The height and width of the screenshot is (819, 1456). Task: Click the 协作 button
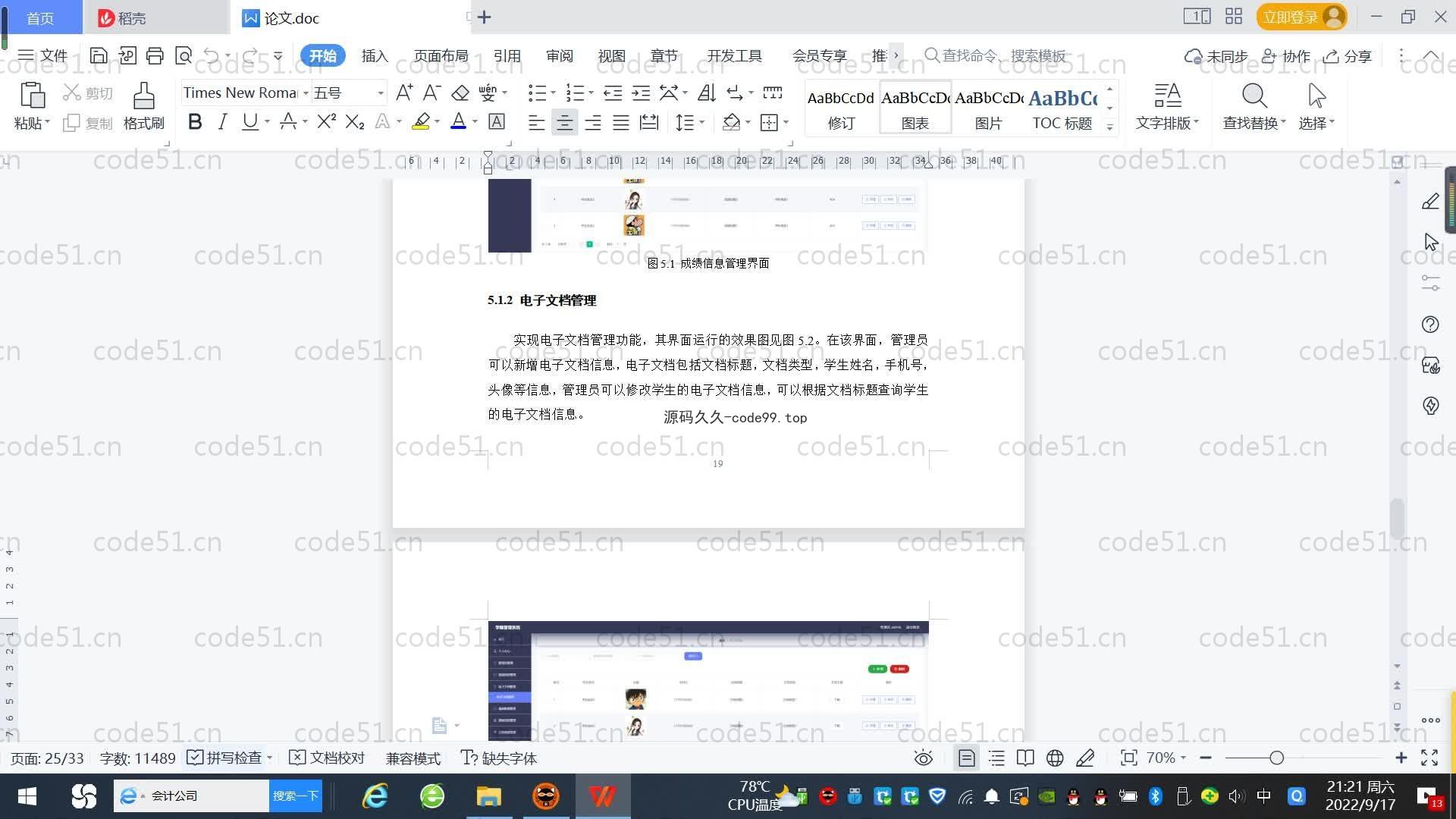tap(1286, 56)
